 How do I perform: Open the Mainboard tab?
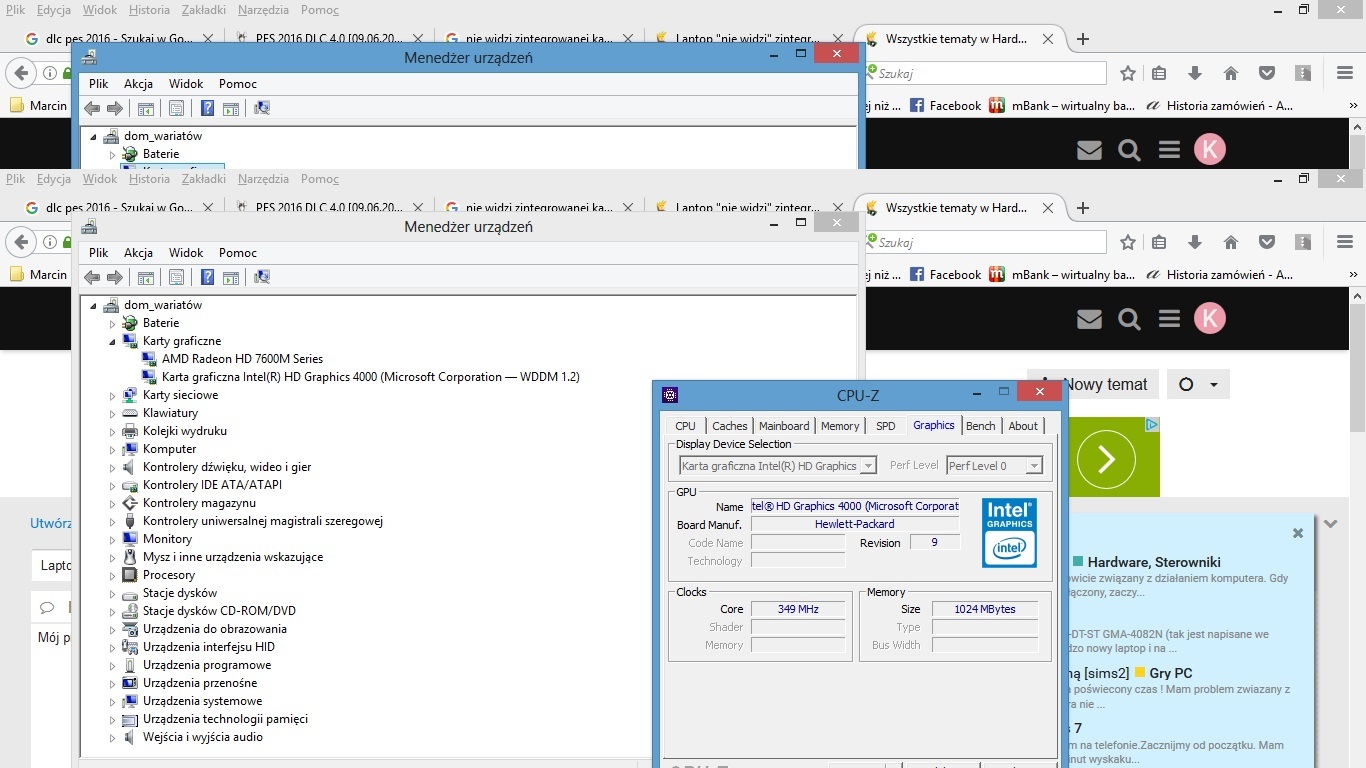coord(784,426)
